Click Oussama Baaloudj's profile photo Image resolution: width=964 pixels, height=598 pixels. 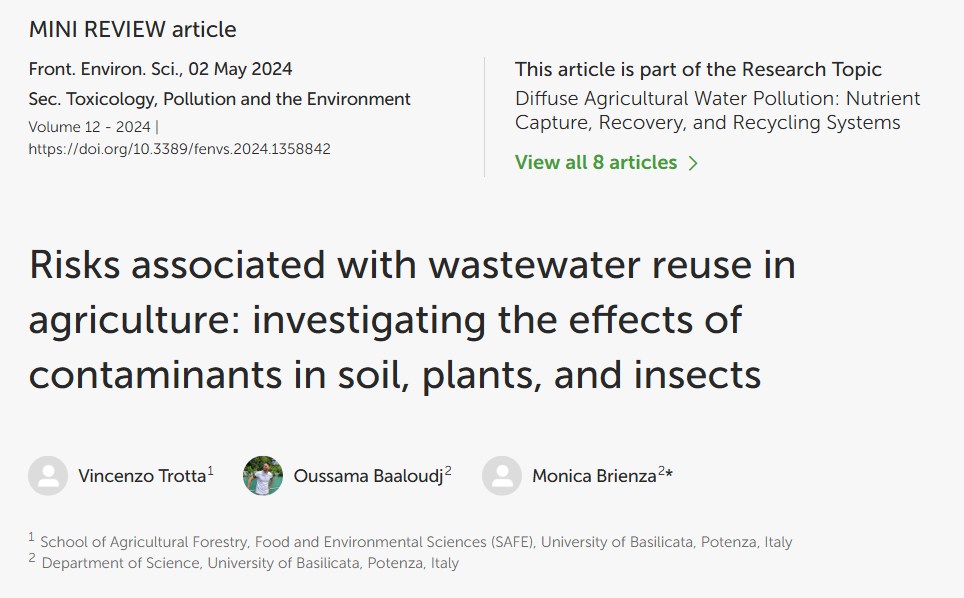tap(263, 476)
